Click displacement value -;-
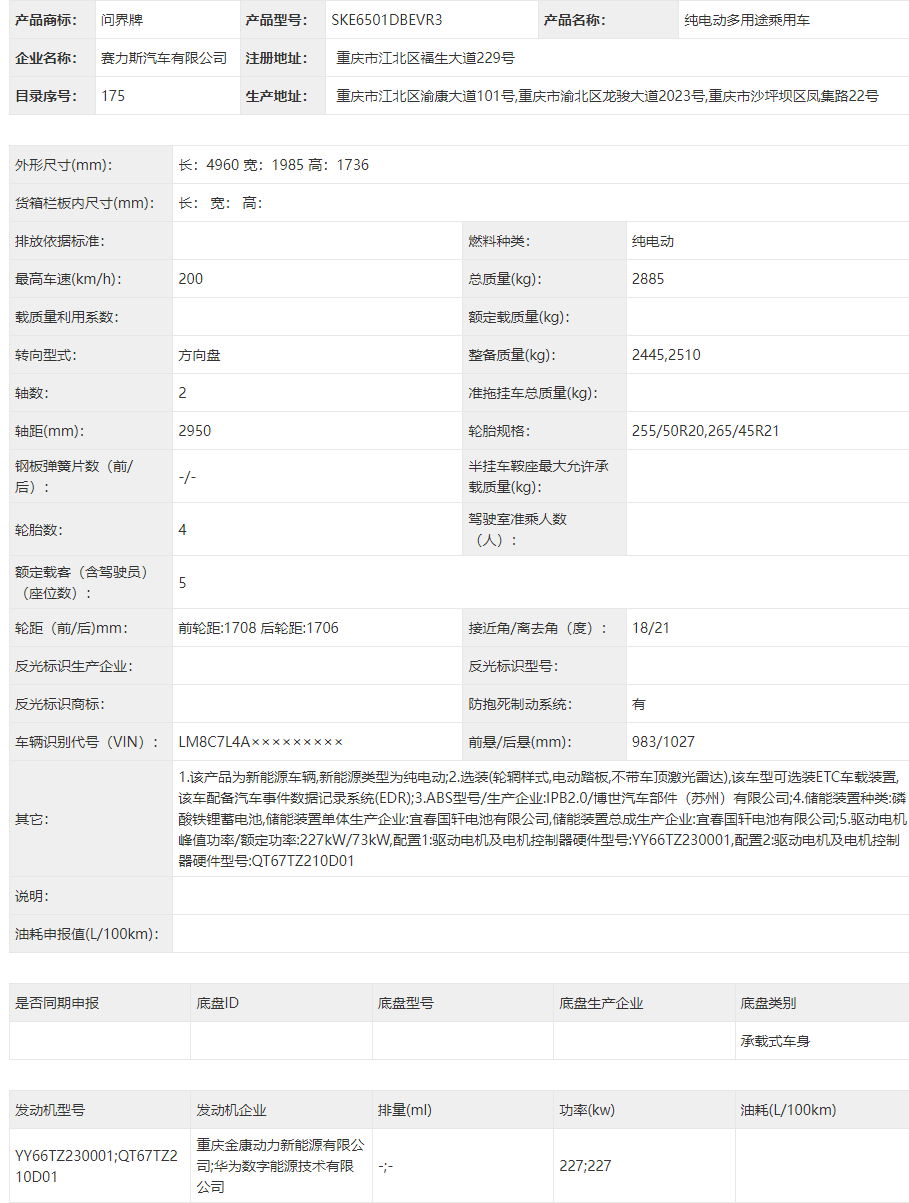This screenshot has height=1203, width=909. [386, 1166]
